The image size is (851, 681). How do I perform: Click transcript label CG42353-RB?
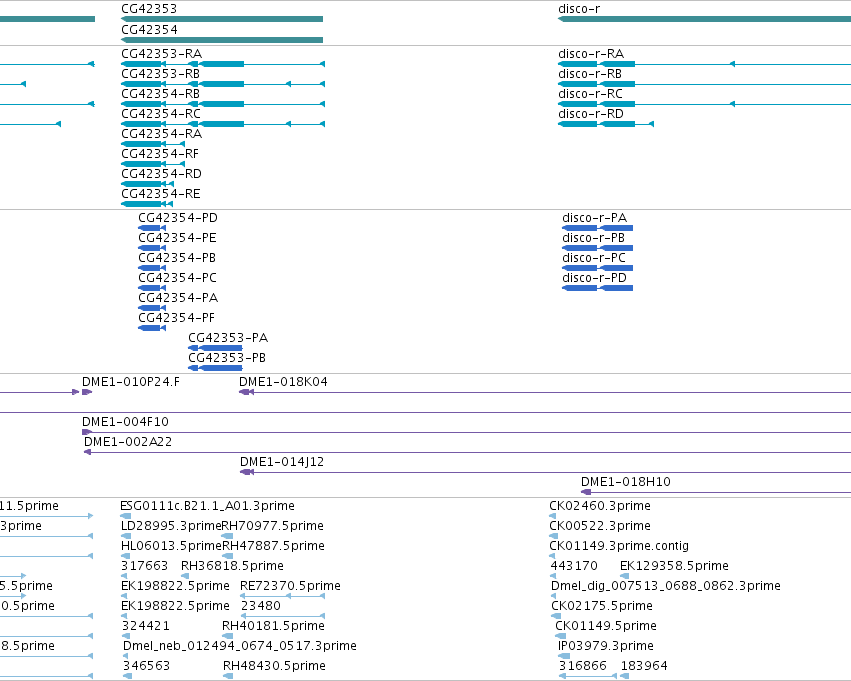[x=161, y=74]
